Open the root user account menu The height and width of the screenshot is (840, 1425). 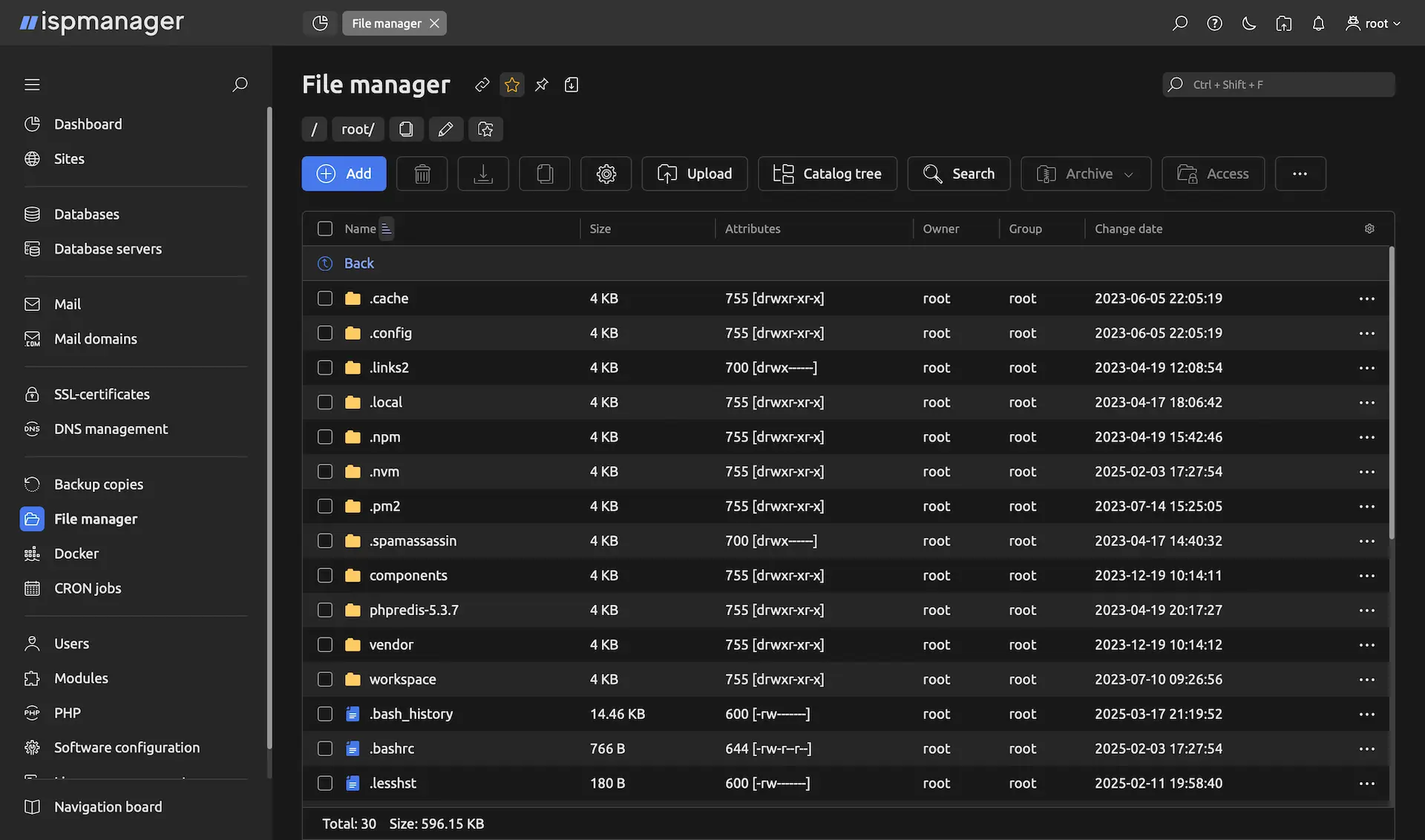click(x=1373, y=24)
